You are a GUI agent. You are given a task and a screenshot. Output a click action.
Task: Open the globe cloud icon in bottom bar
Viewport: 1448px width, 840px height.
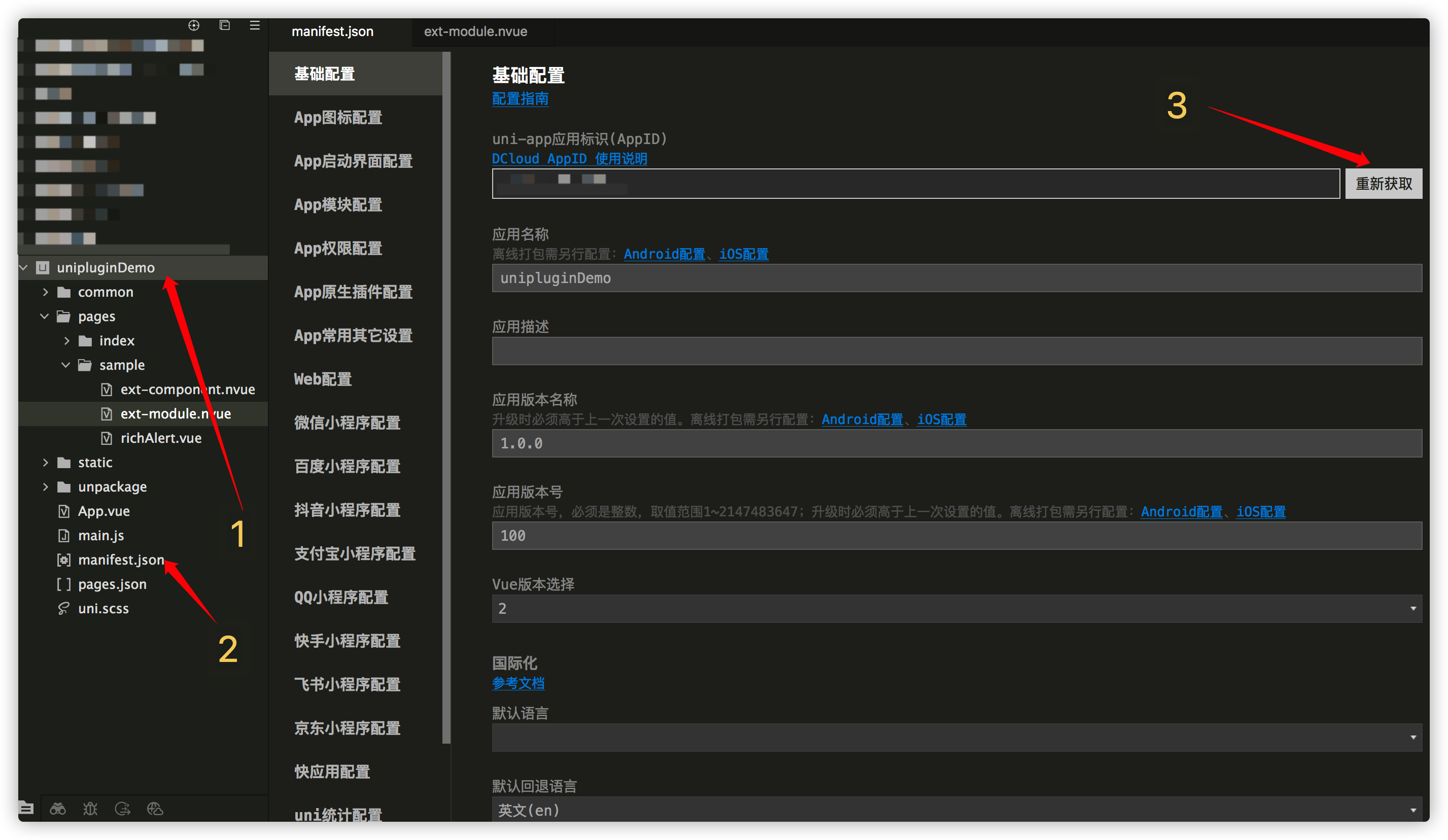coord(155,809)
